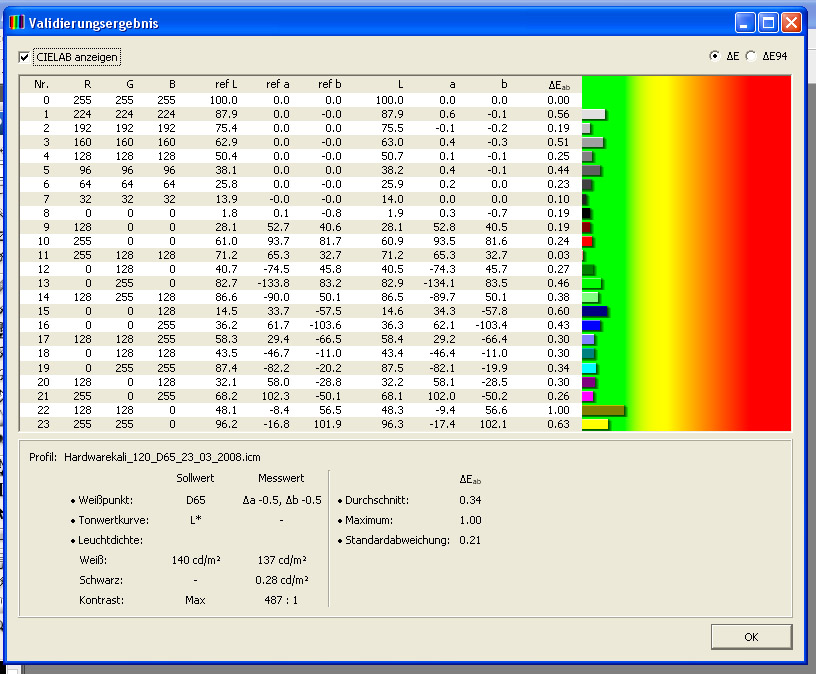Click the Nr. column header
The width and height of the screenshot is (816, 674).
point(41,85)
